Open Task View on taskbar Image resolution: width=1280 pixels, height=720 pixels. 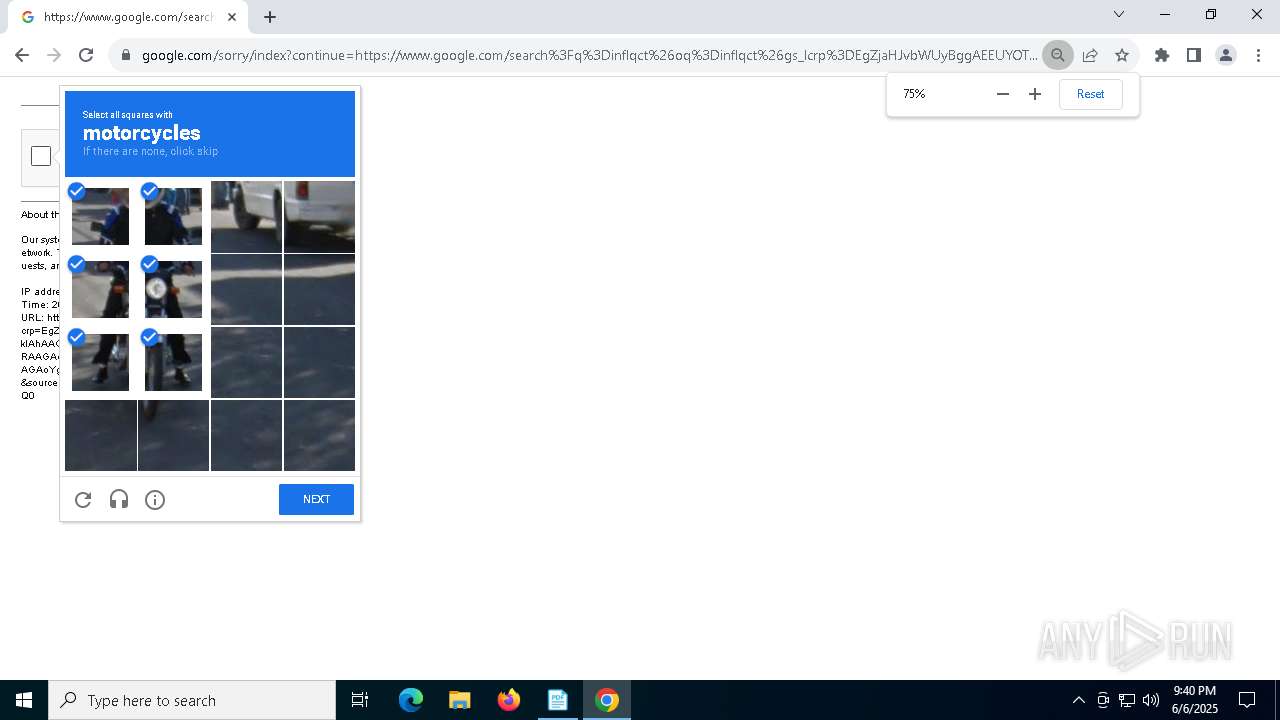[x=360, y=700]
